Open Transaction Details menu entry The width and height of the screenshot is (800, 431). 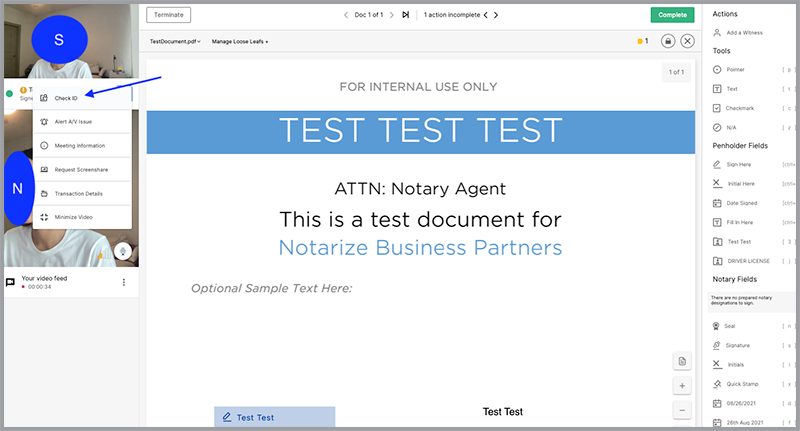click(82, 194)
